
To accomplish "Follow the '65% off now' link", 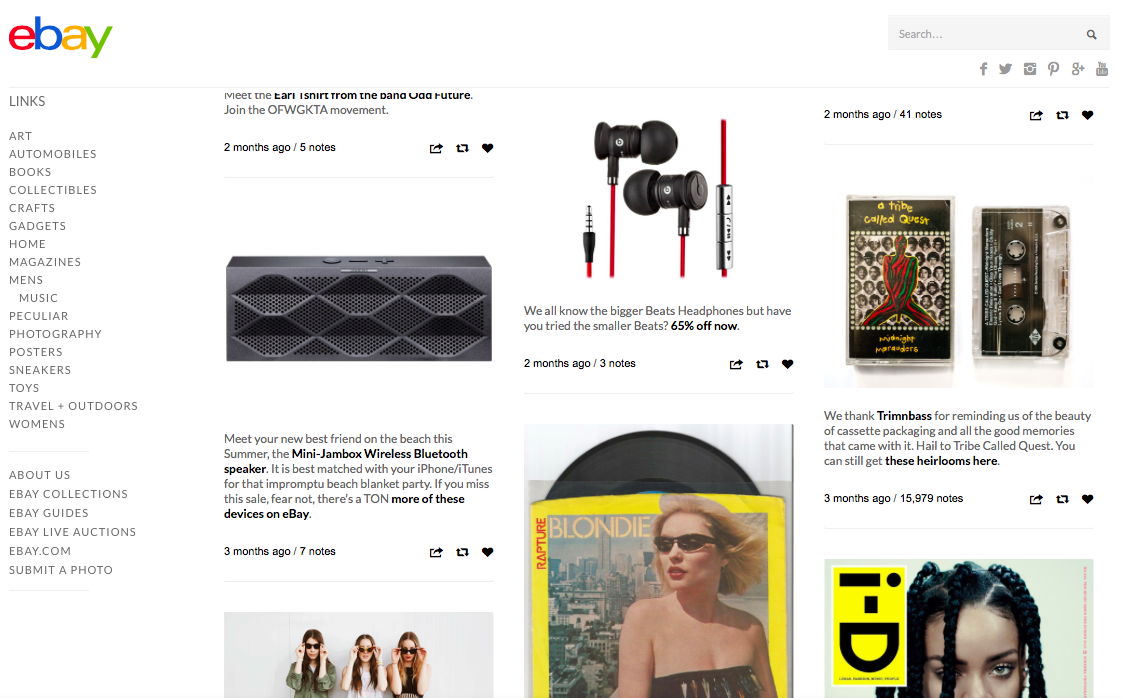I will pos(704,326).
